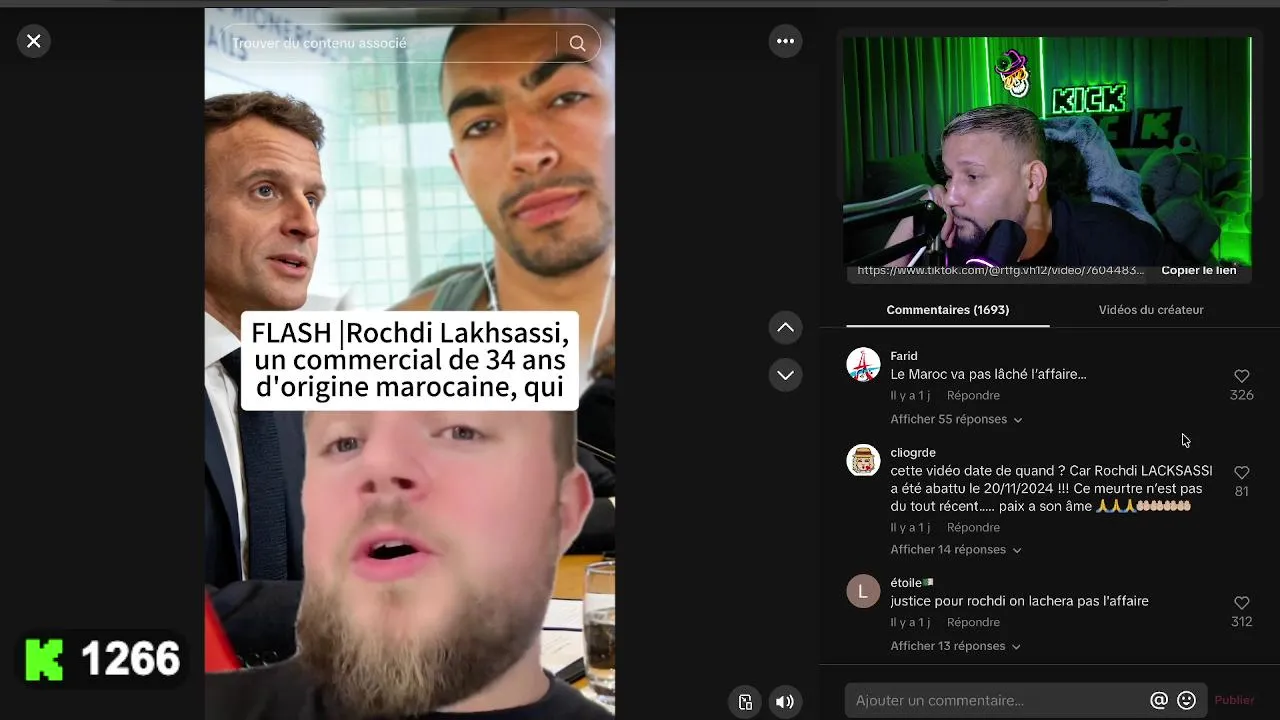Mute the video sound
This screenshot has height=720, width=1280.
click(785, 701)
